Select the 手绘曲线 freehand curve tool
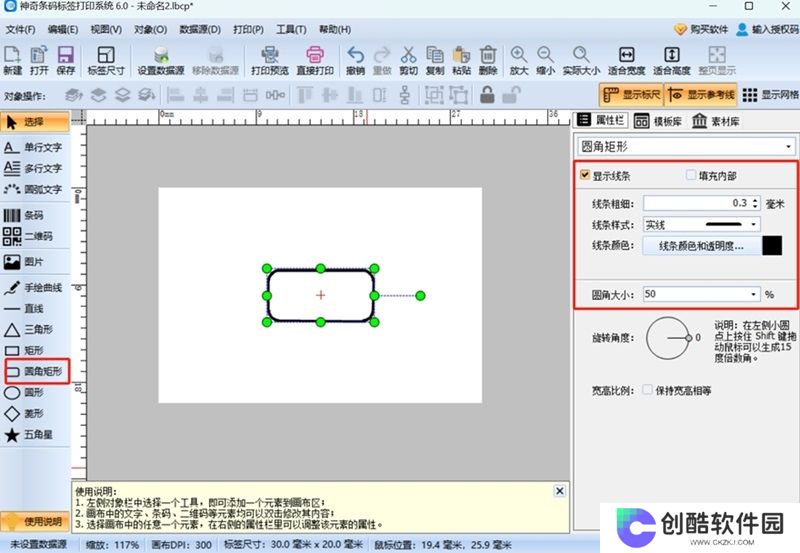The image size is (800, 553). coord(35,288)
